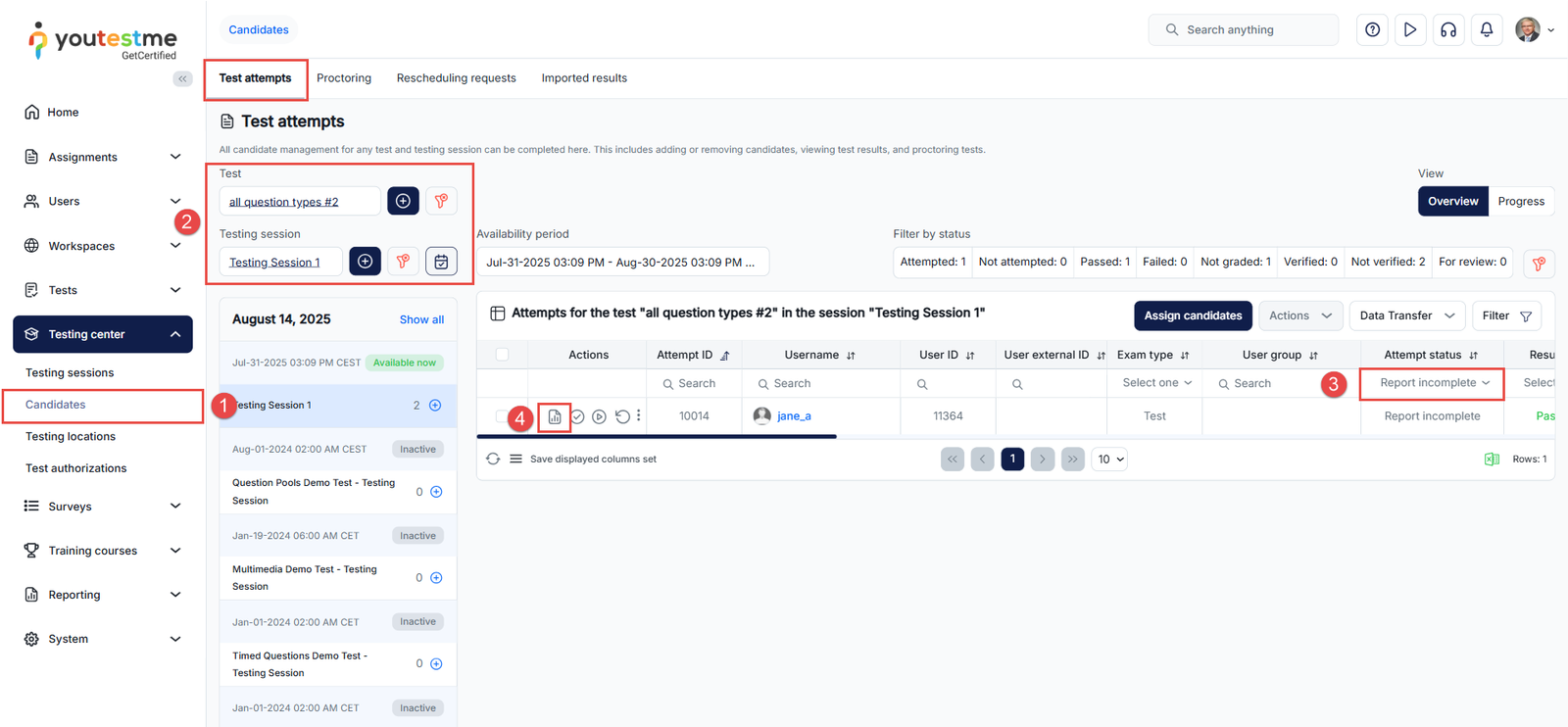Open the report icon for attempt 10014
Screen dimensions: 1568x727
(555, 416)
